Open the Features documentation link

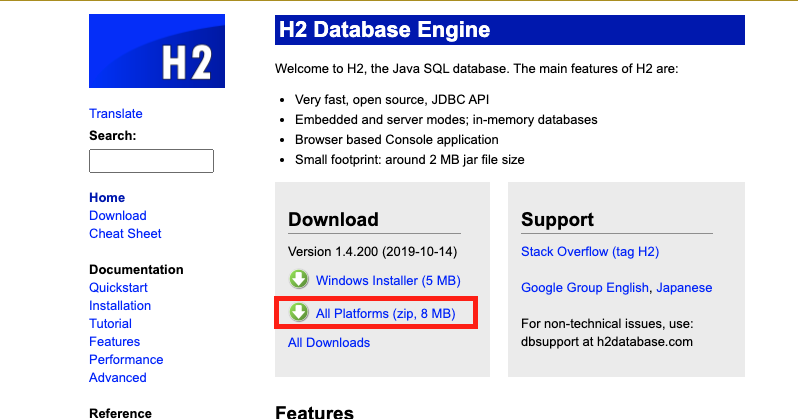(115, 342)
